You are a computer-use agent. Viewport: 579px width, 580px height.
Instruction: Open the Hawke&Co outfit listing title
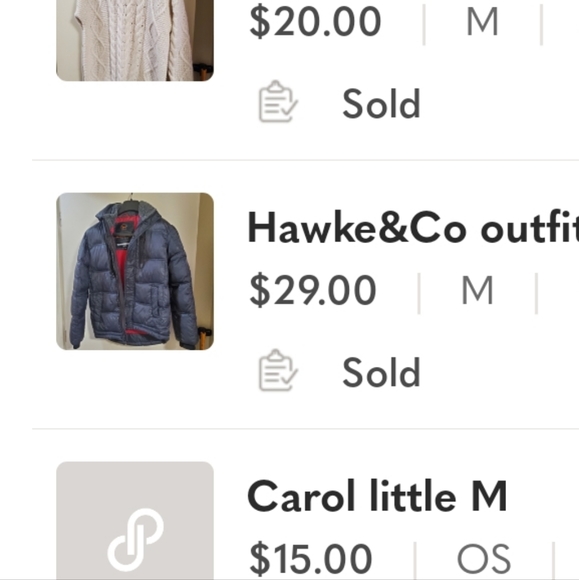tap(413, 228)
